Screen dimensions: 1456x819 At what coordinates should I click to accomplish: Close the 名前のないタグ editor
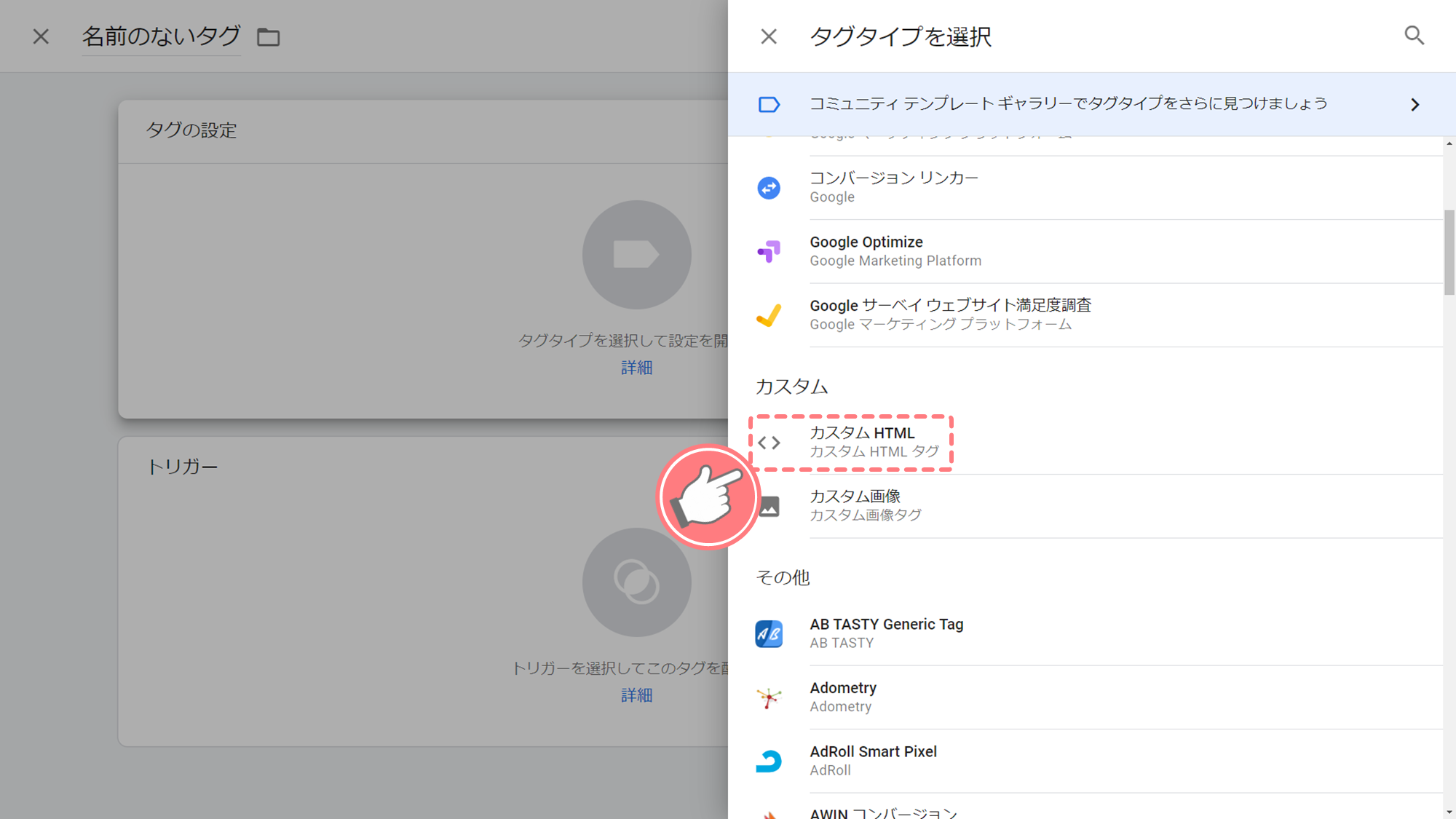pos(41,36)
